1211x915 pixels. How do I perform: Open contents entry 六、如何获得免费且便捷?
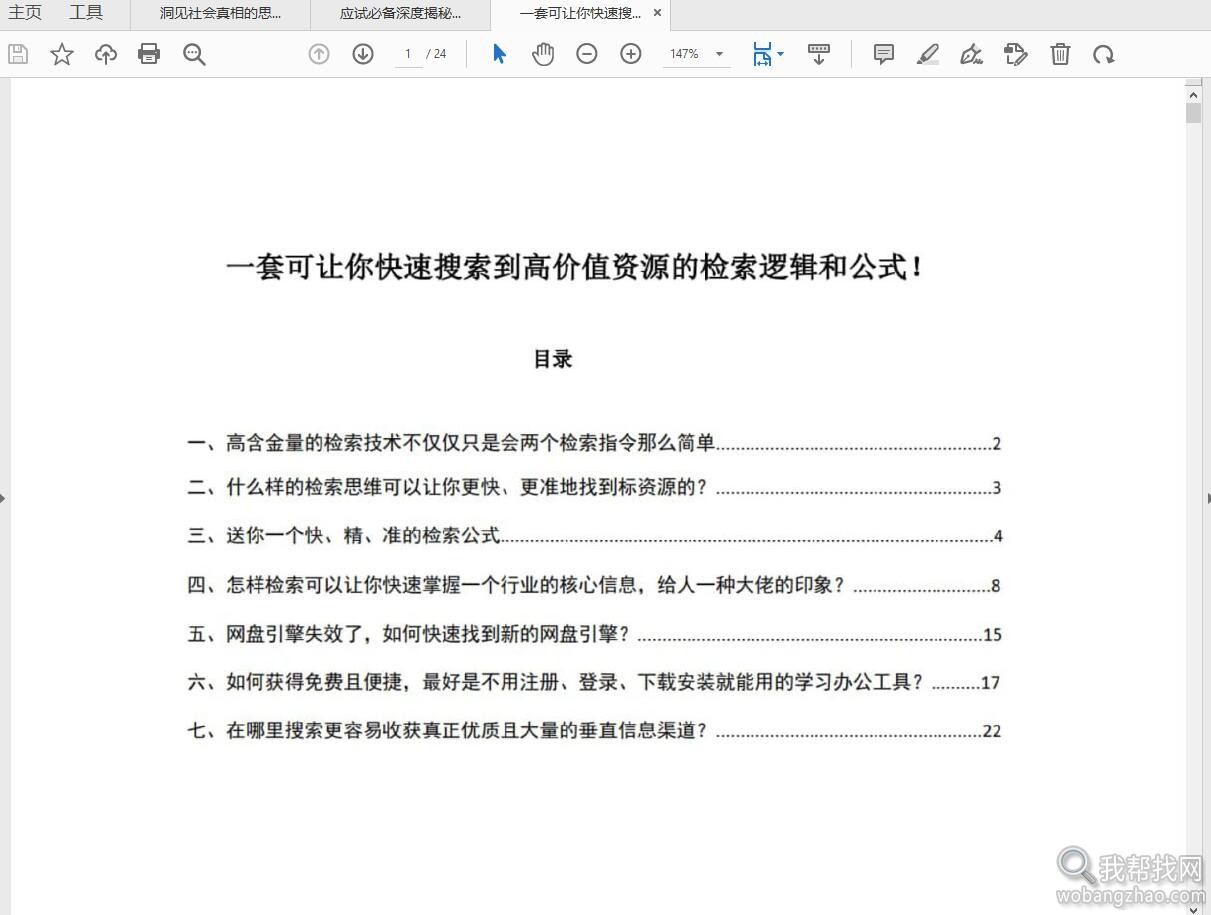click(594, 683)
